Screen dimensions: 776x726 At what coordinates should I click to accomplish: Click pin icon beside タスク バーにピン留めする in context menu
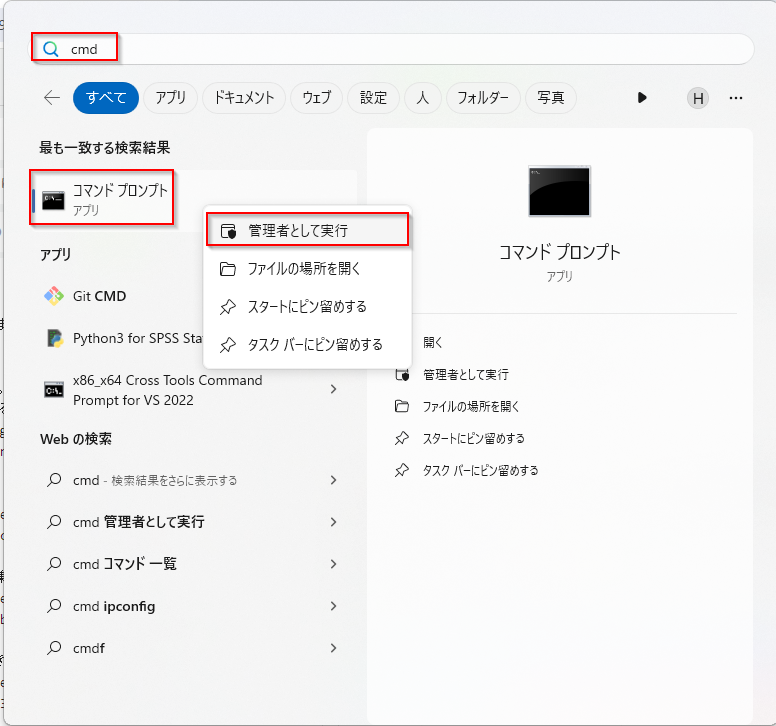228,345
